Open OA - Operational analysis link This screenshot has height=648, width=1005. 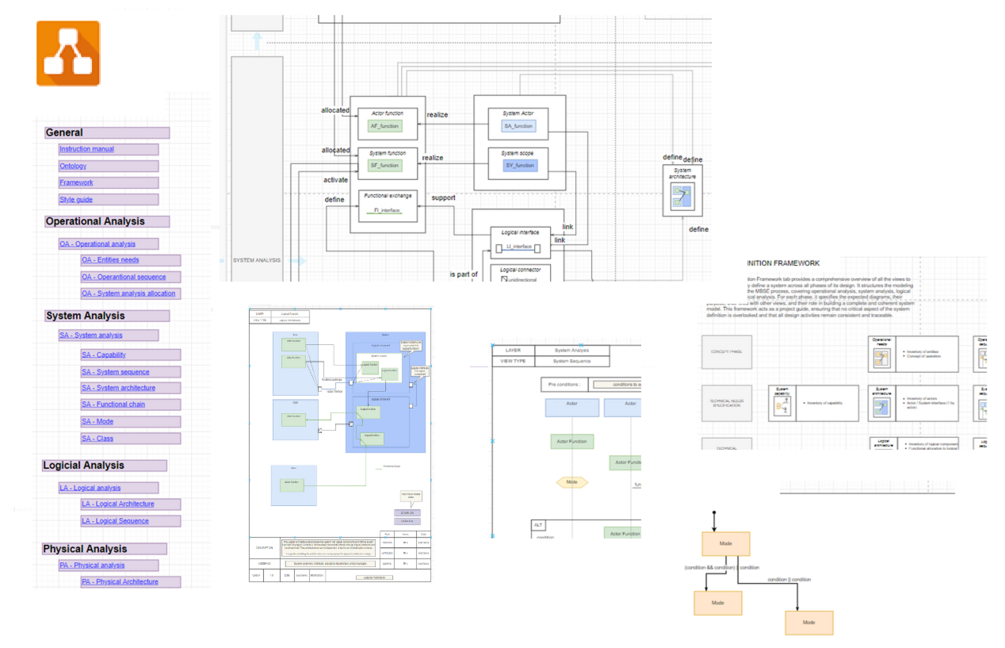coord(97,244)
